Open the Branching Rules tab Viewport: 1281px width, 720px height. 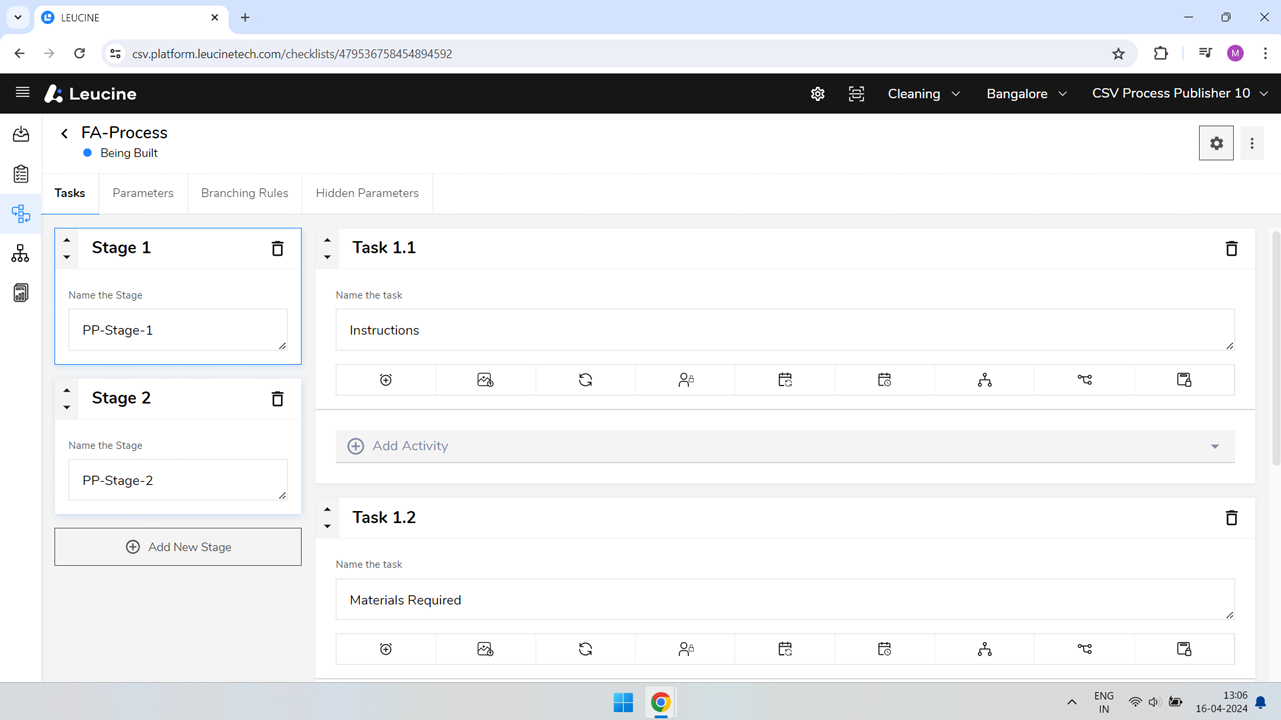click(244, 193)
